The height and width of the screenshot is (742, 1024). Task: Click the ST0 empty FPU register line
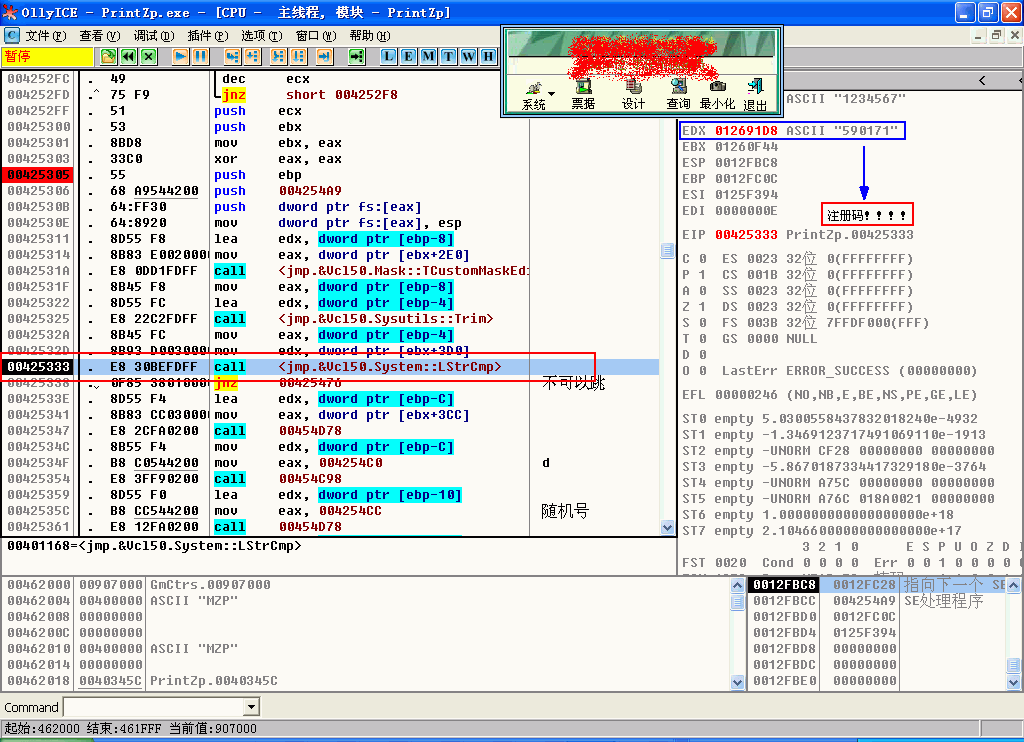pyautogui.click(x=829, y=419)
